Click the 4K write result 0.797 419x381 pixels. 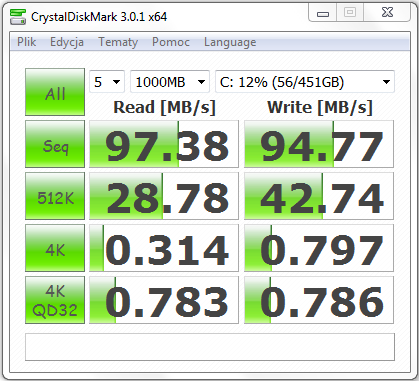click(x=319, y=248)
